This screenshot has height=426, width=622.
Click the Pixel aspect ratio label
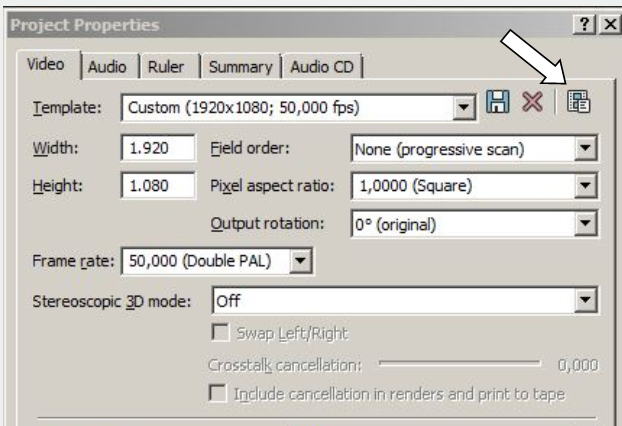[x=272, y=186]
